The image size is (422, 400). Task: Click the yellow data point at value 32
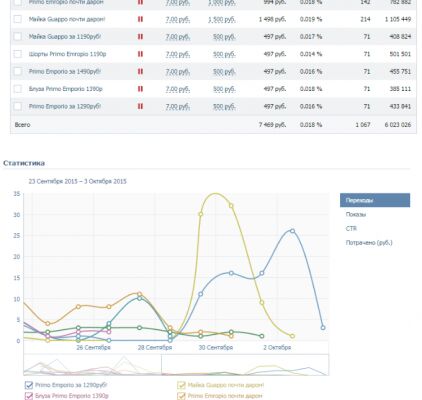(x=231, y=206)
